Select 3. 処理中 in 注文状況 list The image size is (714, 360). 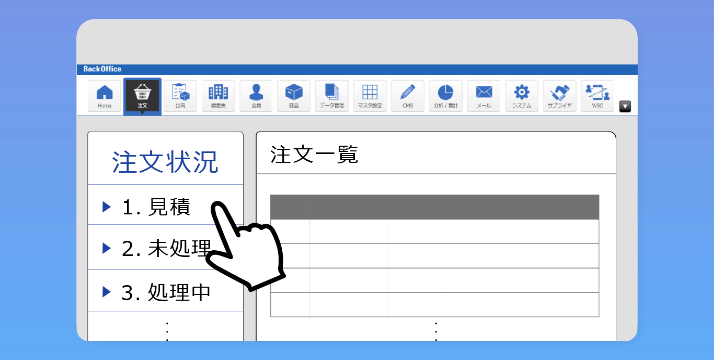(165, 292)
